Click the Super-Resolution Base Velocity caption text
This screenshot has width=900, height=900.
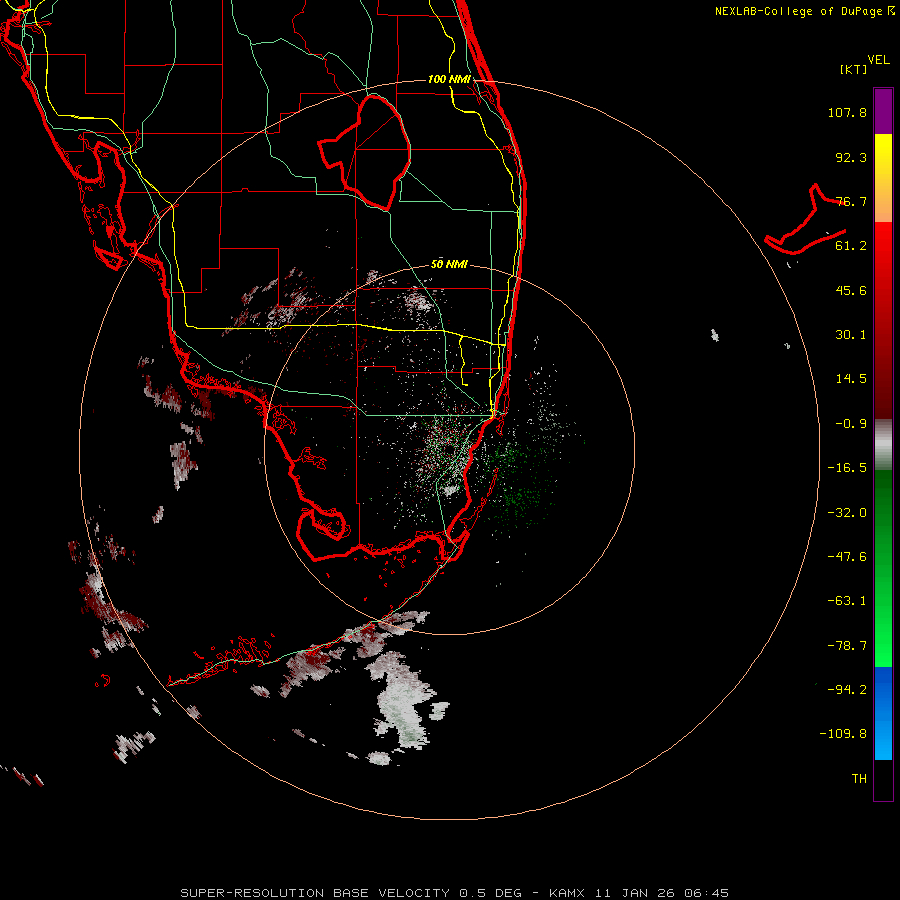(x=455, y=893)
